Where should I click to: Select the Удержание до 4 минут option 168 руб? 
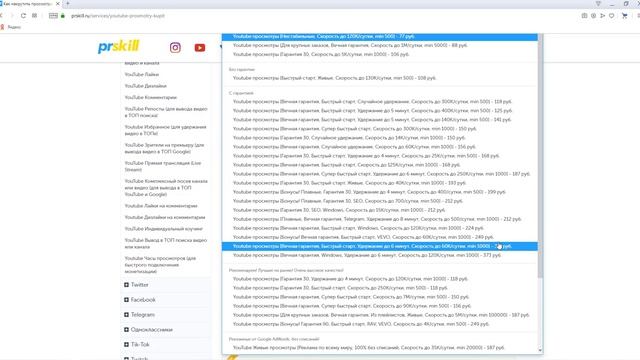pos(380,156)
